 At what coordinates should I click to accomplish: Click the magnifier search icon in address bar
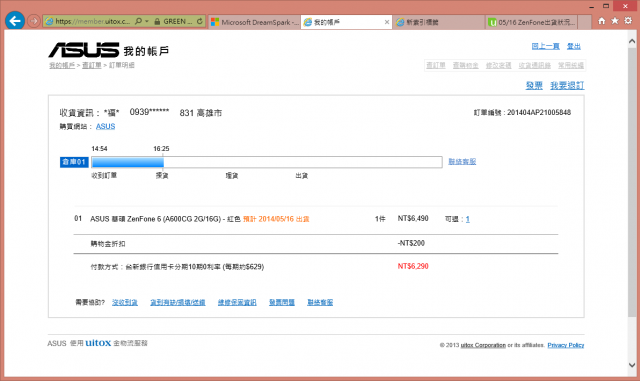[x=138, y=21]
